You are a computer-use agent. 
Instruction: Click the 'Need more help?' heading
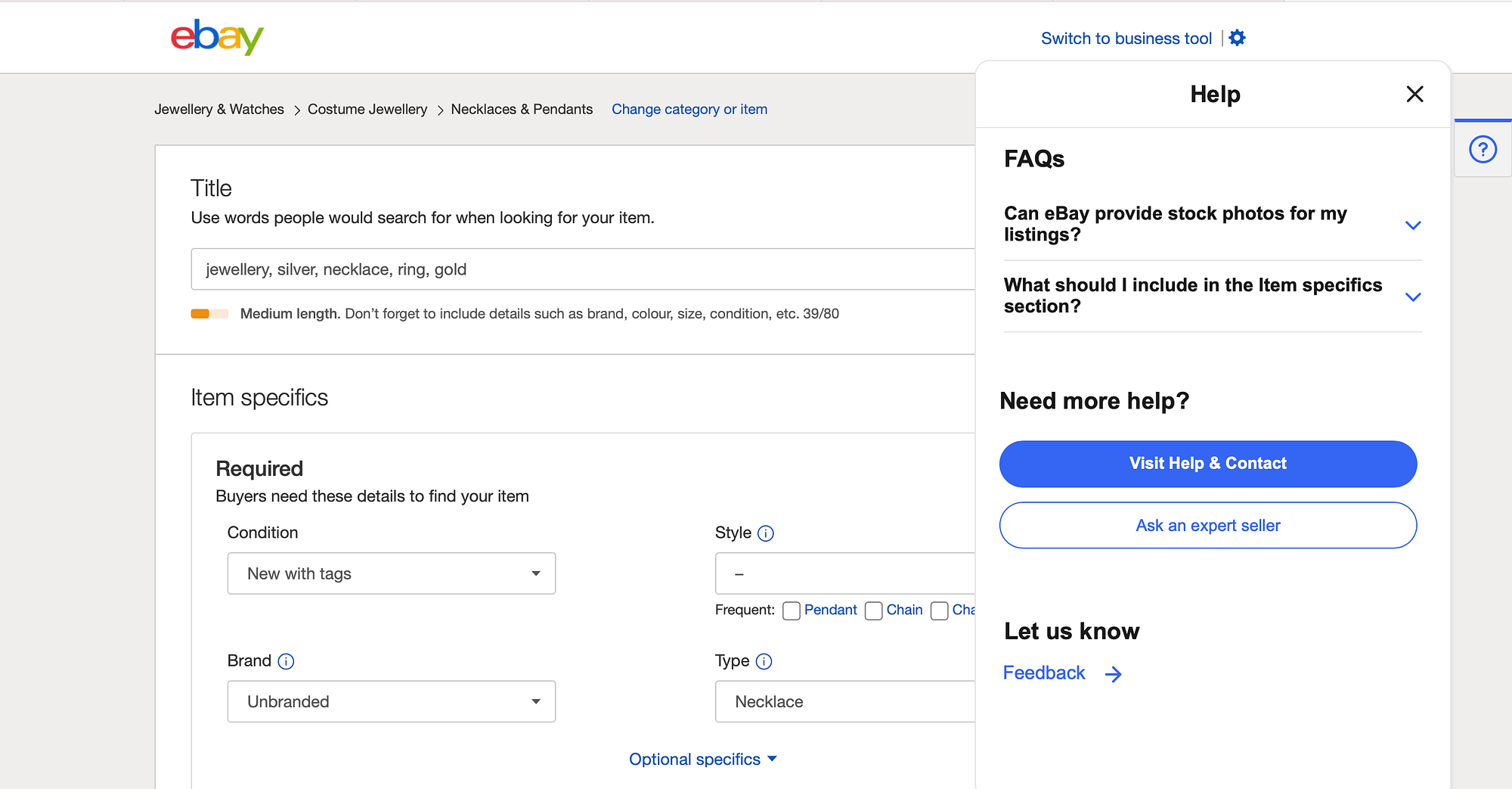coord(1095,401)
